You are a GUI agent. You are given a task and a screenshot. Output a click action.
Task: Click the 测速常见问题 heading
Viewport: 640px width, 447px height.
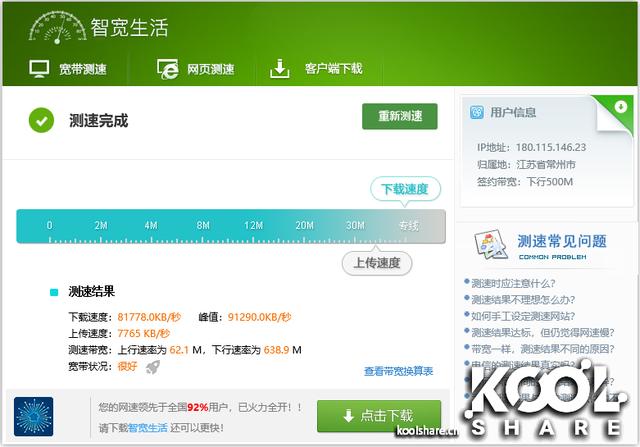tap(562, 241)
